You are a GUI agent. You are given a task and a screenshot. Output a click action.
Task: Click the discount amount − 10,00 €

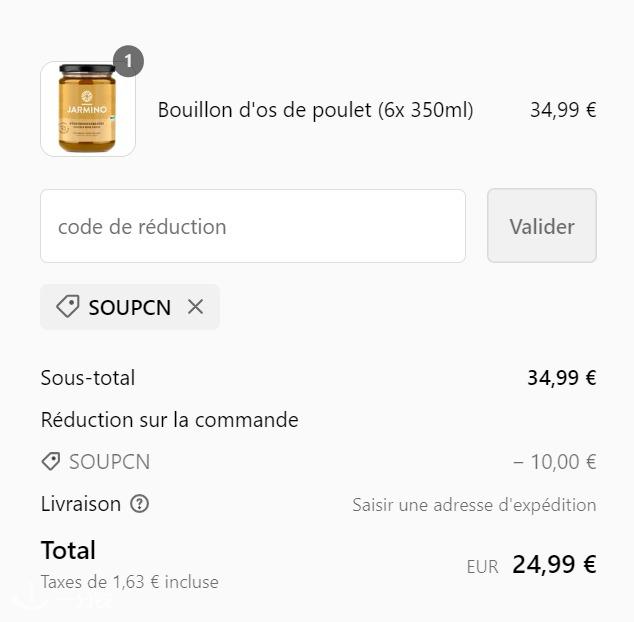coord(554,461)
